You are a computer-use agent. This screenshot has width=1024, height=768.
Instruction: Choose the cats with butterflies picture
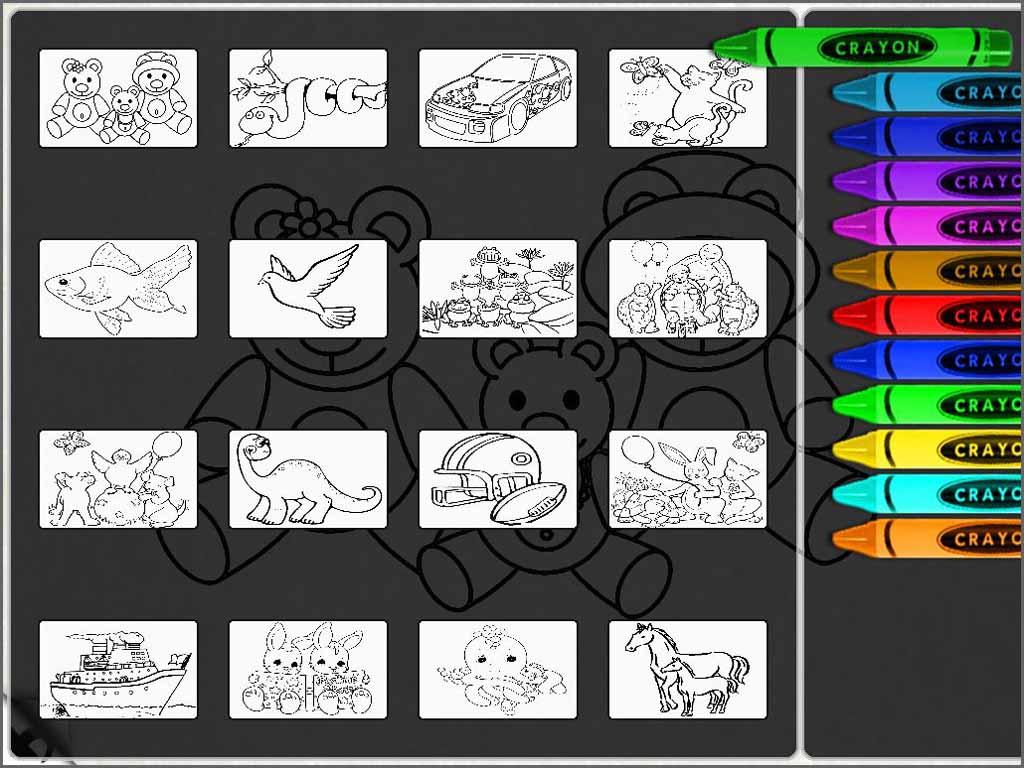688,98
